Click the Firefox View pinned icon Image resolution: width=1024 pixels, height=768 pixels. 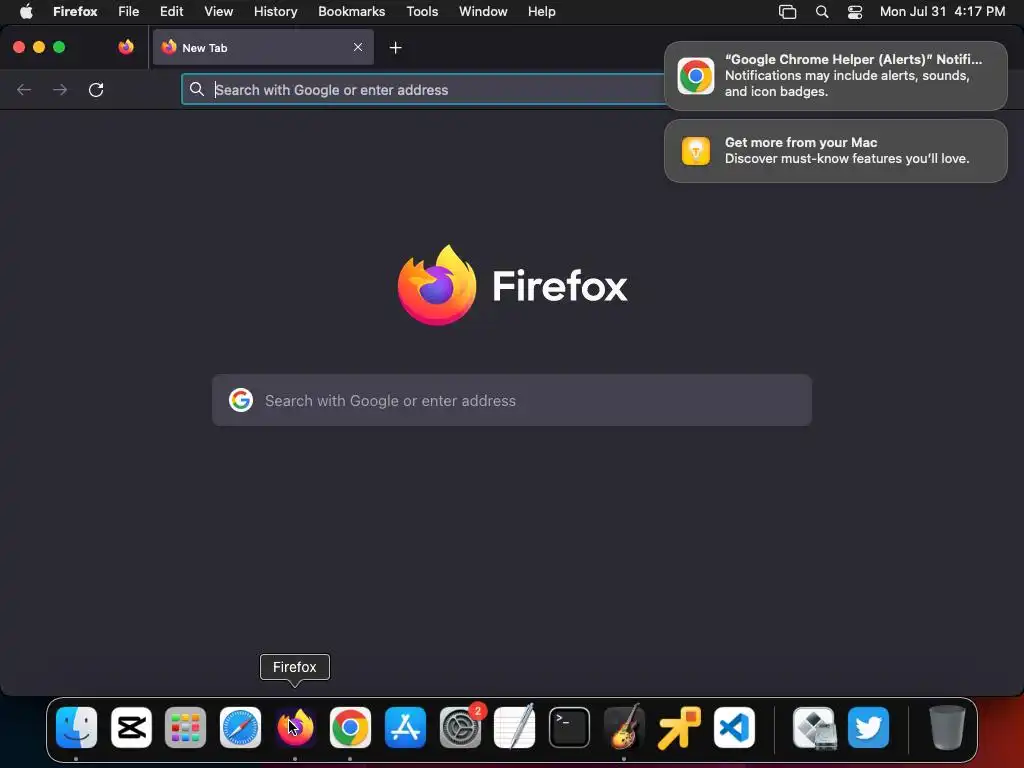coord(126,47)
